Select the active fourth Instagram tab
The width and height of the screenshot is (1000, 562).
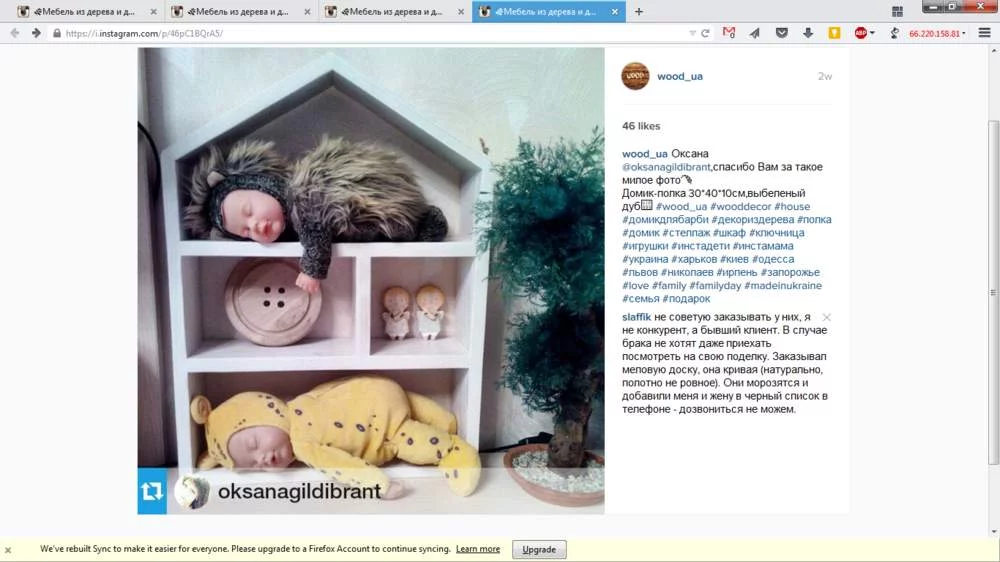point(548,11)
